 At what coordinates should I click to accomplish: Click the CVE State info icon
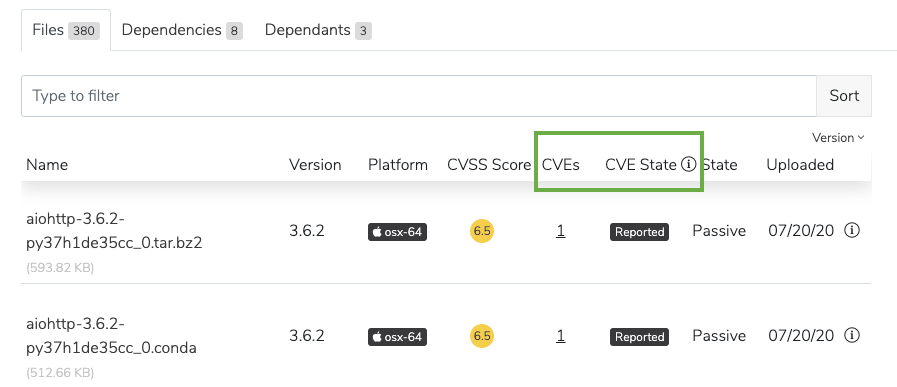689,165
